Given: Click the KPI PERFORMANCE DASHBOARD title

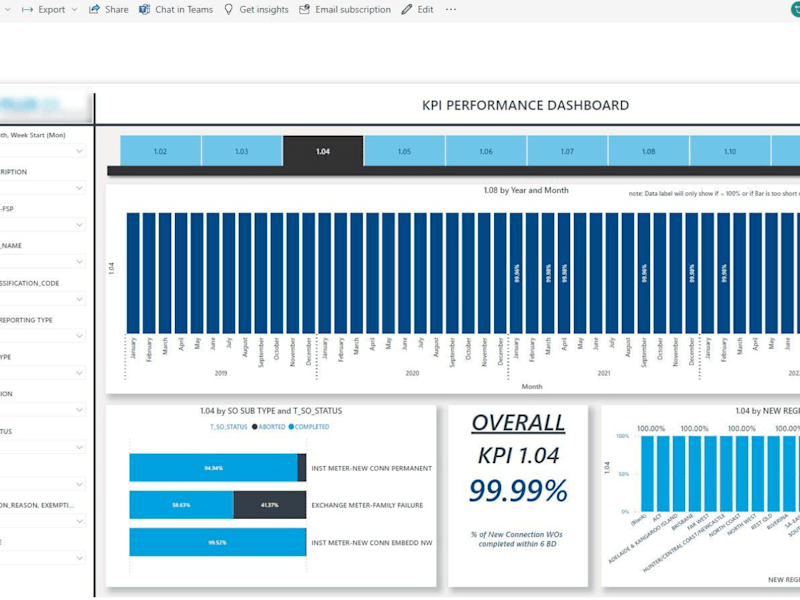Looking at the screenshot, I should point(526,105).
